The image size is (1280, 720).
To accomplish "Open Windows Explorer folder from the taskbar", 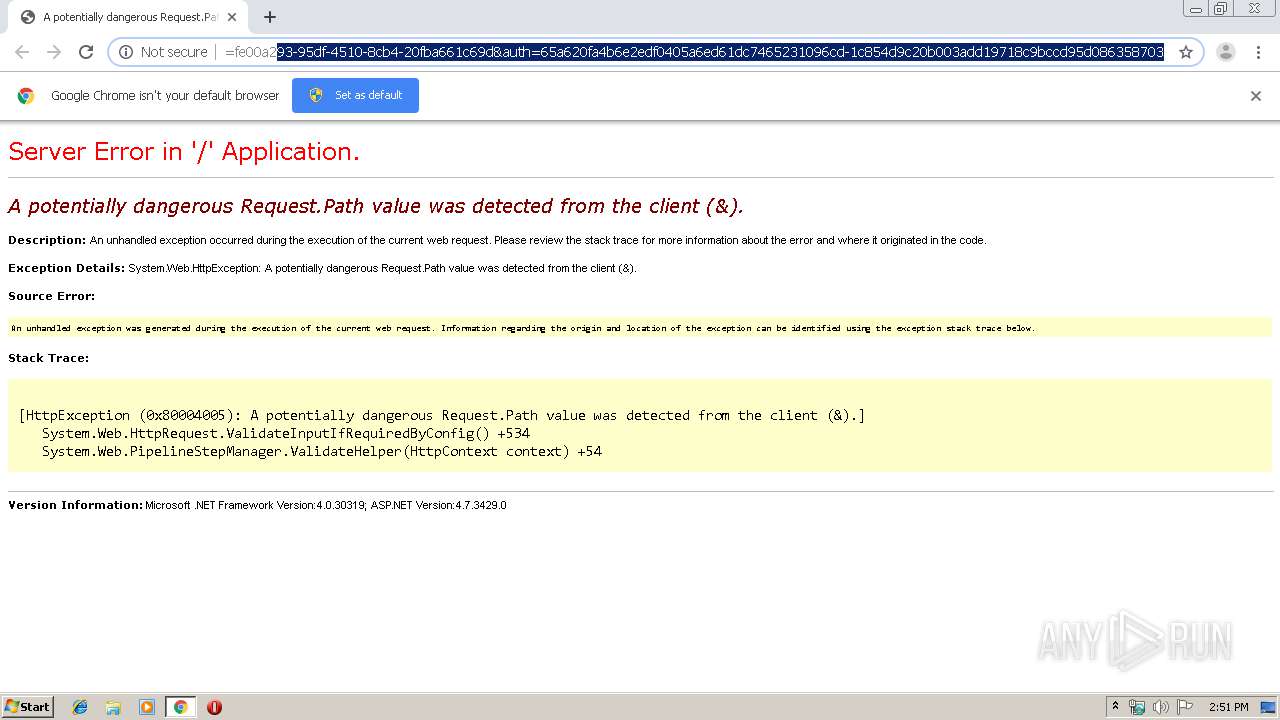I will pyautogui.click(x=113, y=707).
